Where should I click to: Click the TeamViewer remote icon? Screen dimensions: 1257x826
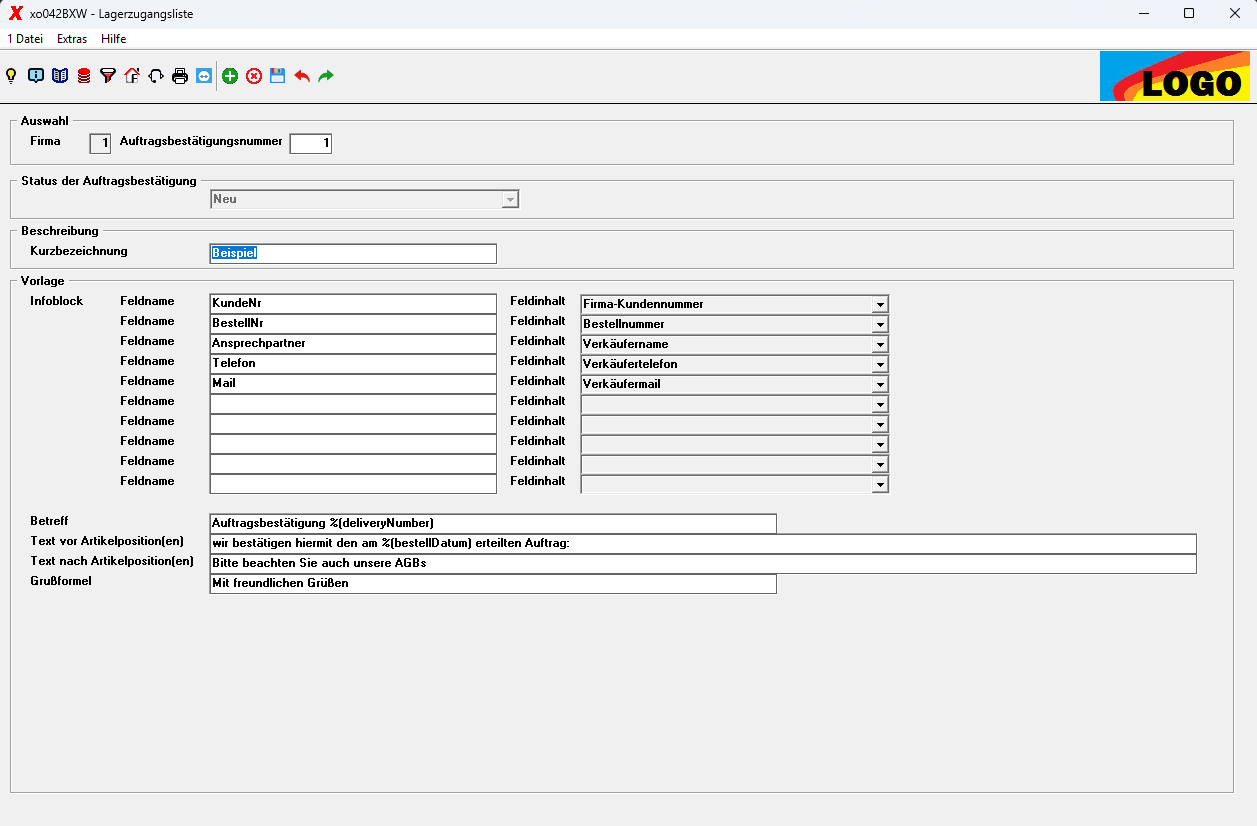coord(204,76)
